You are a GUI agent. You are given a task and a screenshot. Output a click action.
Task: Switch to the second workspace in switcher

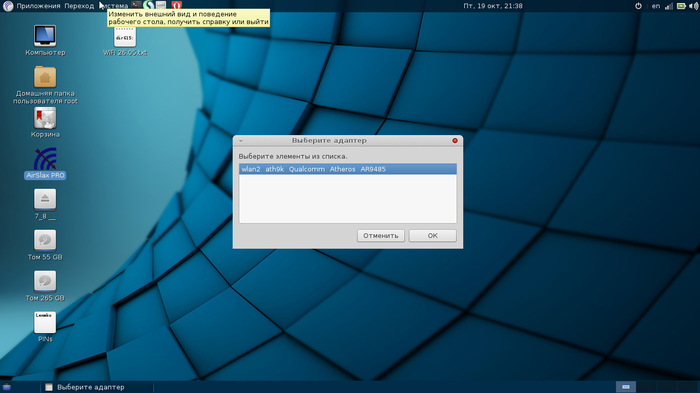tap(646, 387)
